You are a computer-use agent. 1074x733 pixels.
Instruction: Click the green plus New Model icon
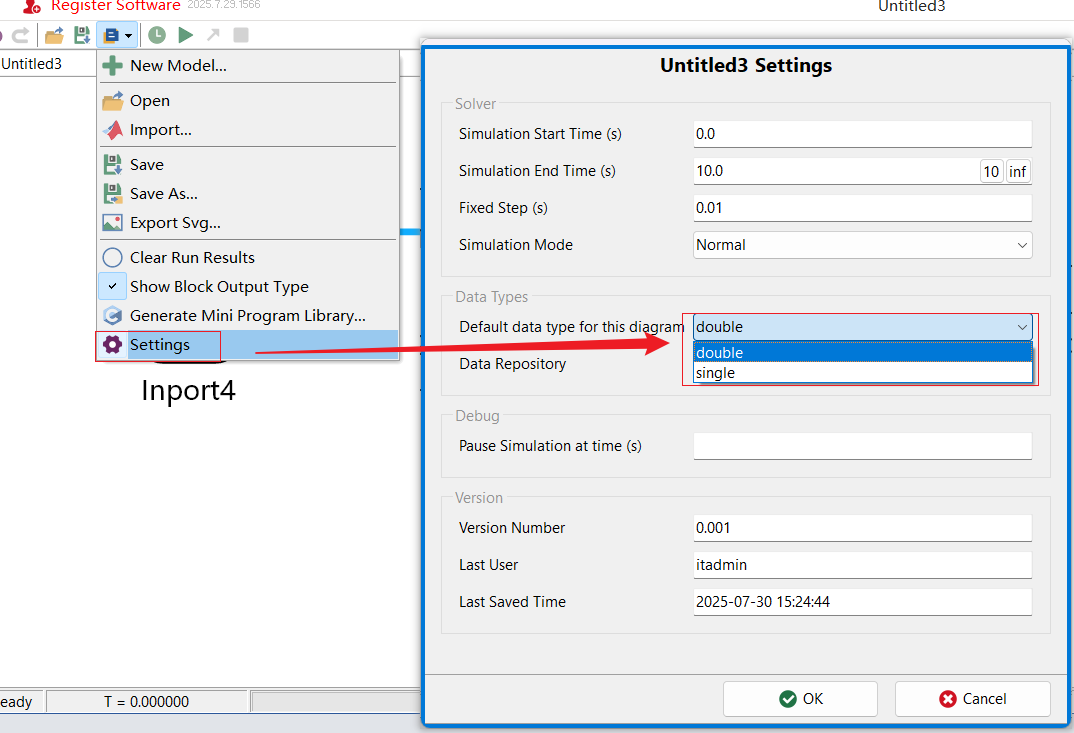pos(112,66)
